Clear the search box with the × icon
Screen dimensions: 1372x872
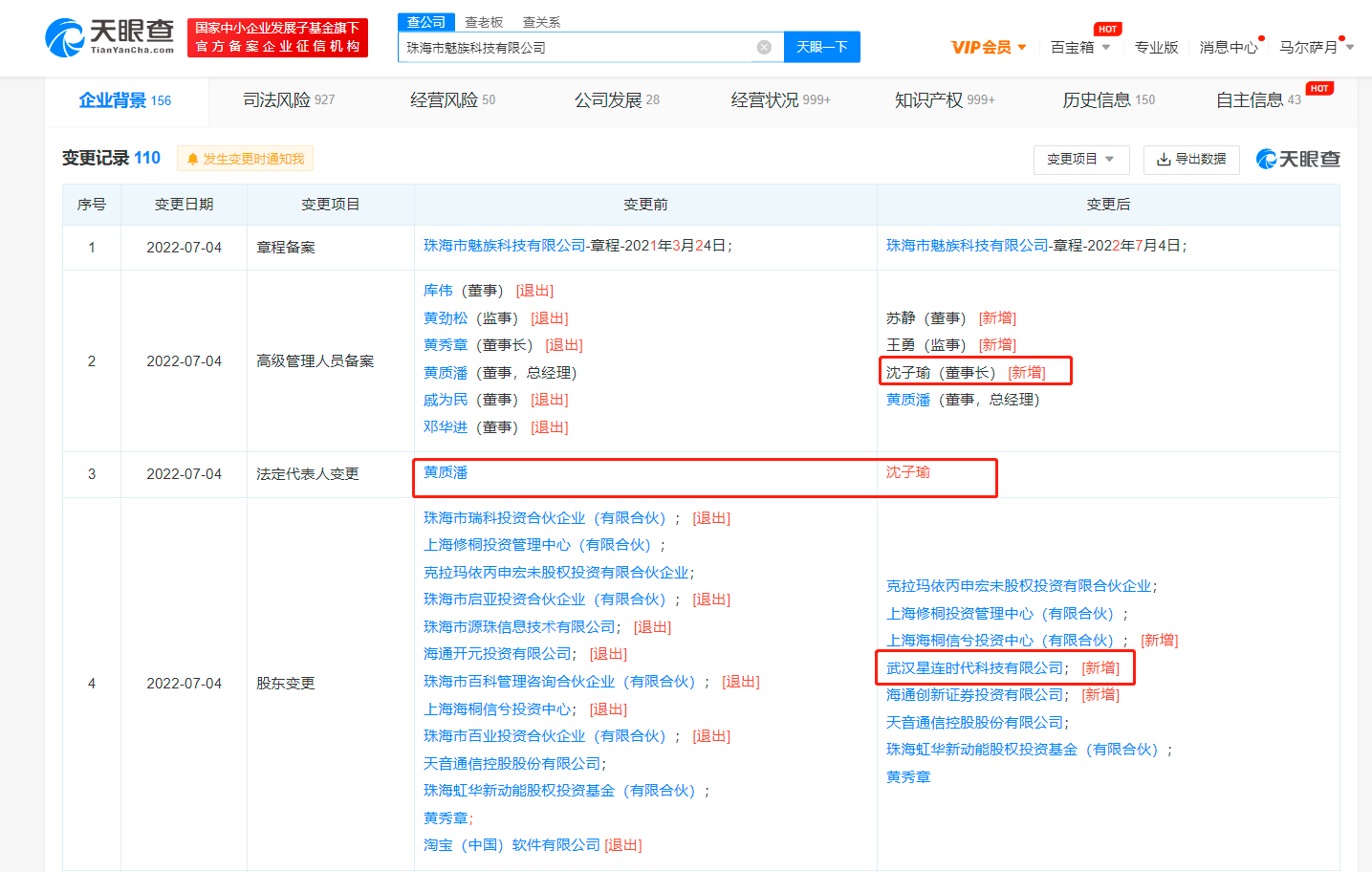tap(763, 47)
